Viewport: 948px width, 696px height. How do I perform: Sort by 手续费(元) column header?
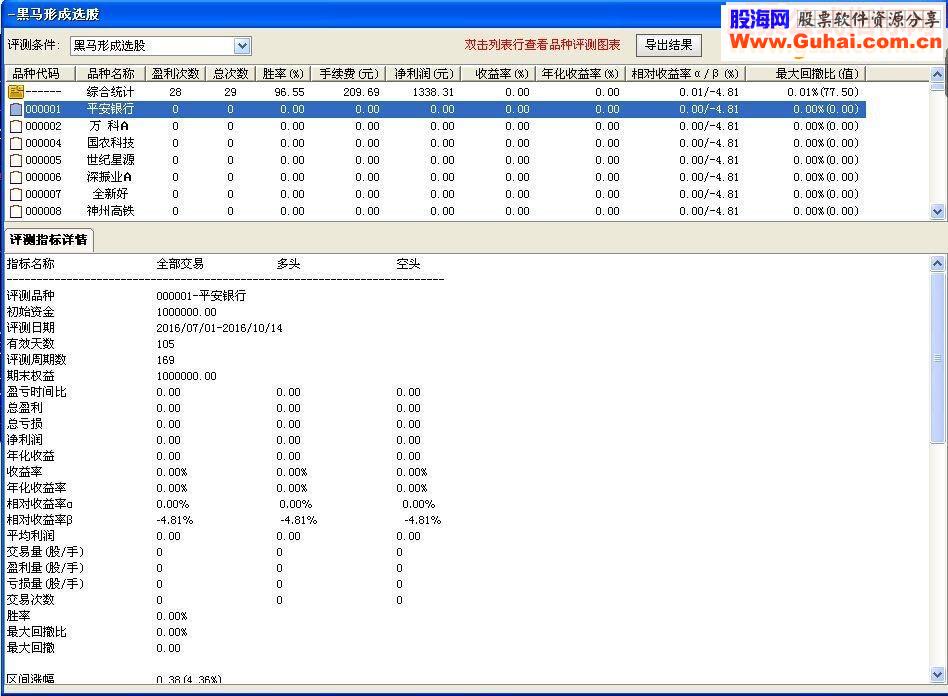pyautogui.click(x=348, y=74)
